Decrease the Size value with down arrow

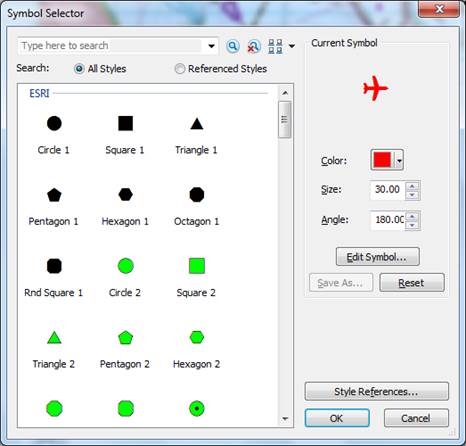coord(412,195)
